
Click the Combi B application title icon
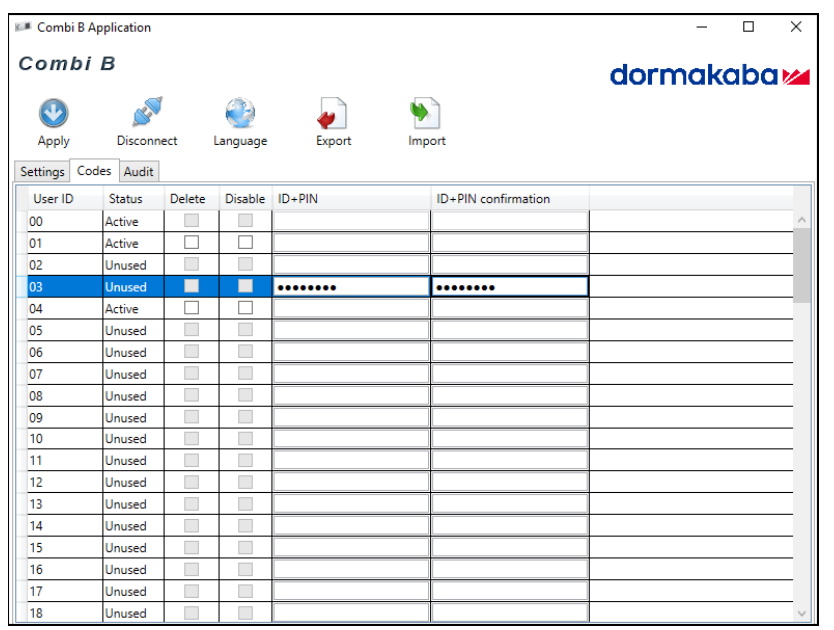pyautogui.click(x=24, y=27)
